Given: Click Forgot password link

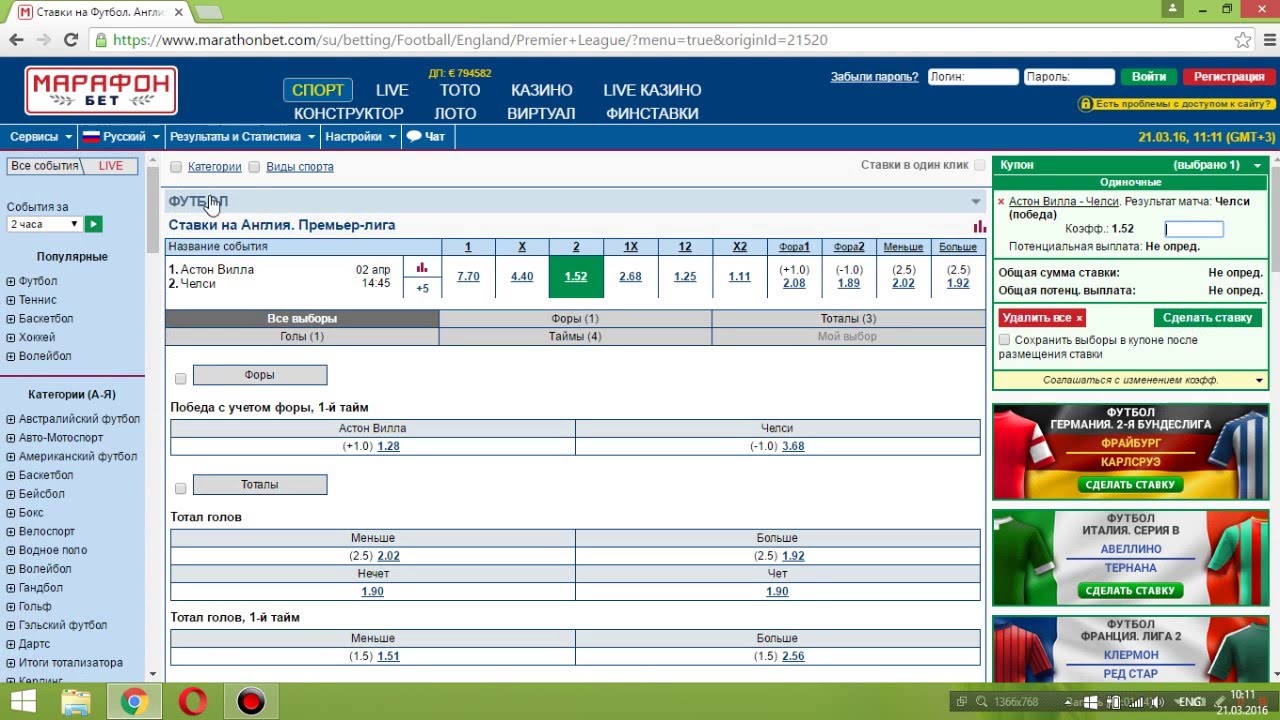Looking at the screenshot, I should pos(874,77).
